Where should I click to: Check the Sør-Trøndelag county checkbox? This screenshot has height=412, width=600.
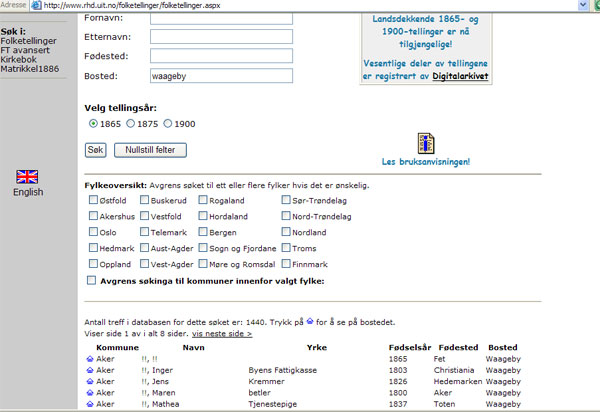(286, 200)
